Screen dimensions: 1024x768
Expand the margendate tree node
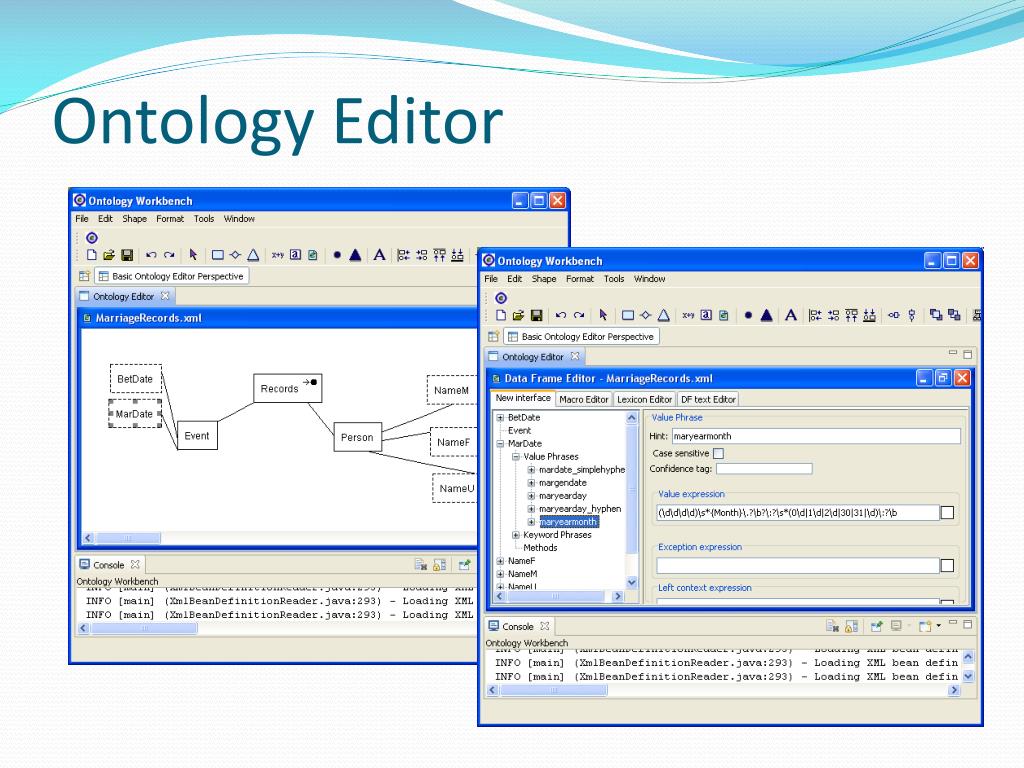click(x=532, y=483)
